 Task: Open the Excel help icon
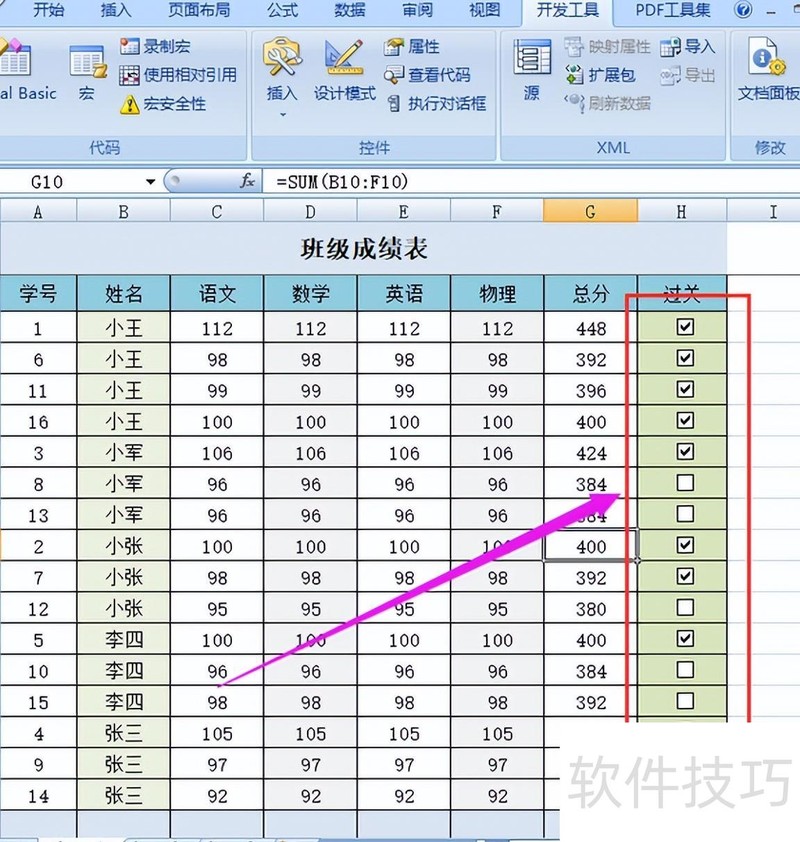point(743,9)
